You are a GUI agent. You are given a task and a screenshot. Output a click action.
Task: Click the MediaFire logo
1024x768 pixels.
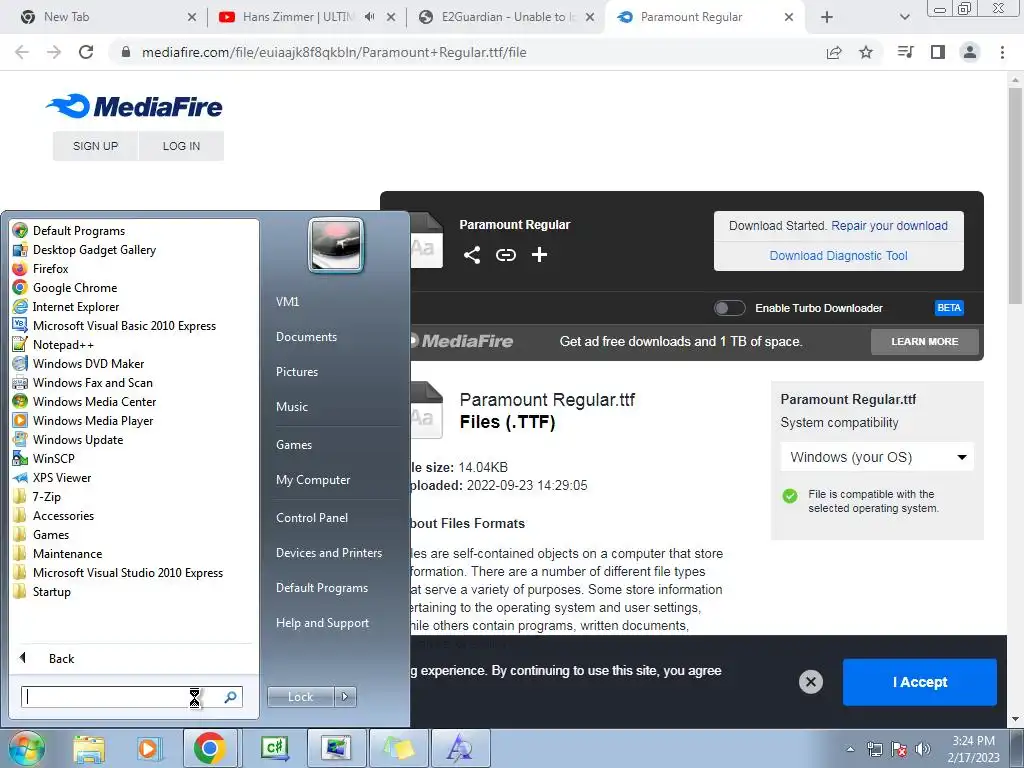click(134, 106)
